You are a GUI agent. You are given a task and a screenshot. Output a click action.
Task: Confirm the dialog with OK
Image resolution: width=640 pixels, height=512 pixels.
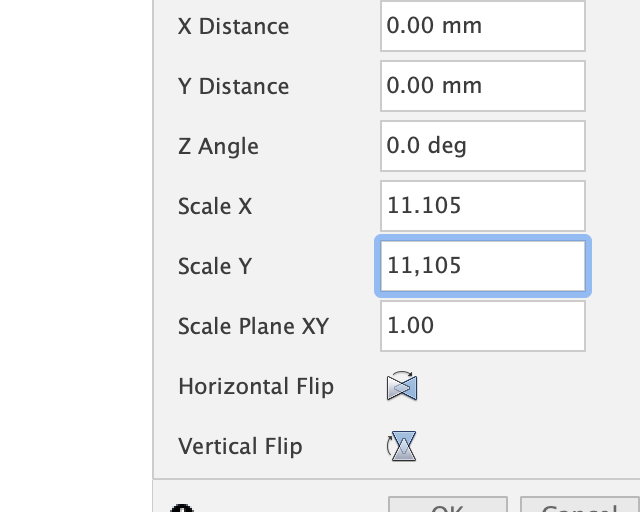(x=447, y=506)
